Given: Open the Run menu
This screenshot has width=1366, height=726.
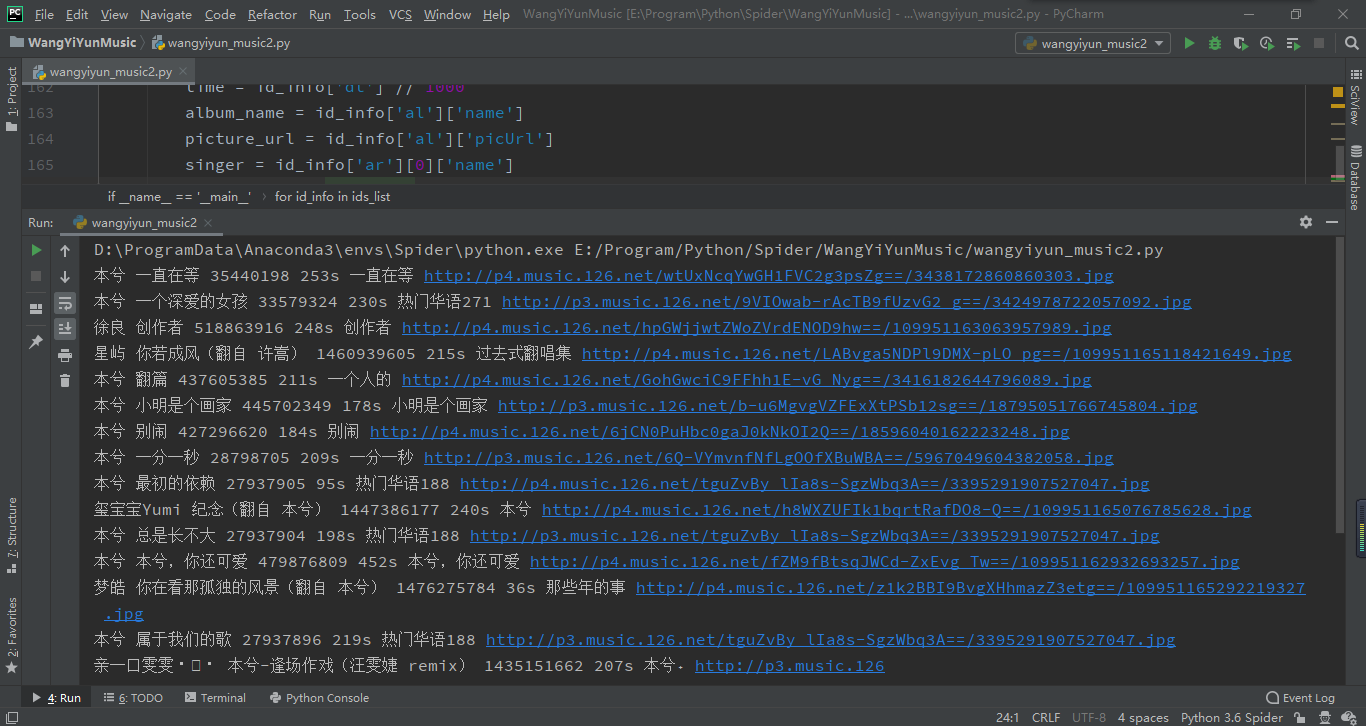Looking at the screenshot, I should [320, 14].
